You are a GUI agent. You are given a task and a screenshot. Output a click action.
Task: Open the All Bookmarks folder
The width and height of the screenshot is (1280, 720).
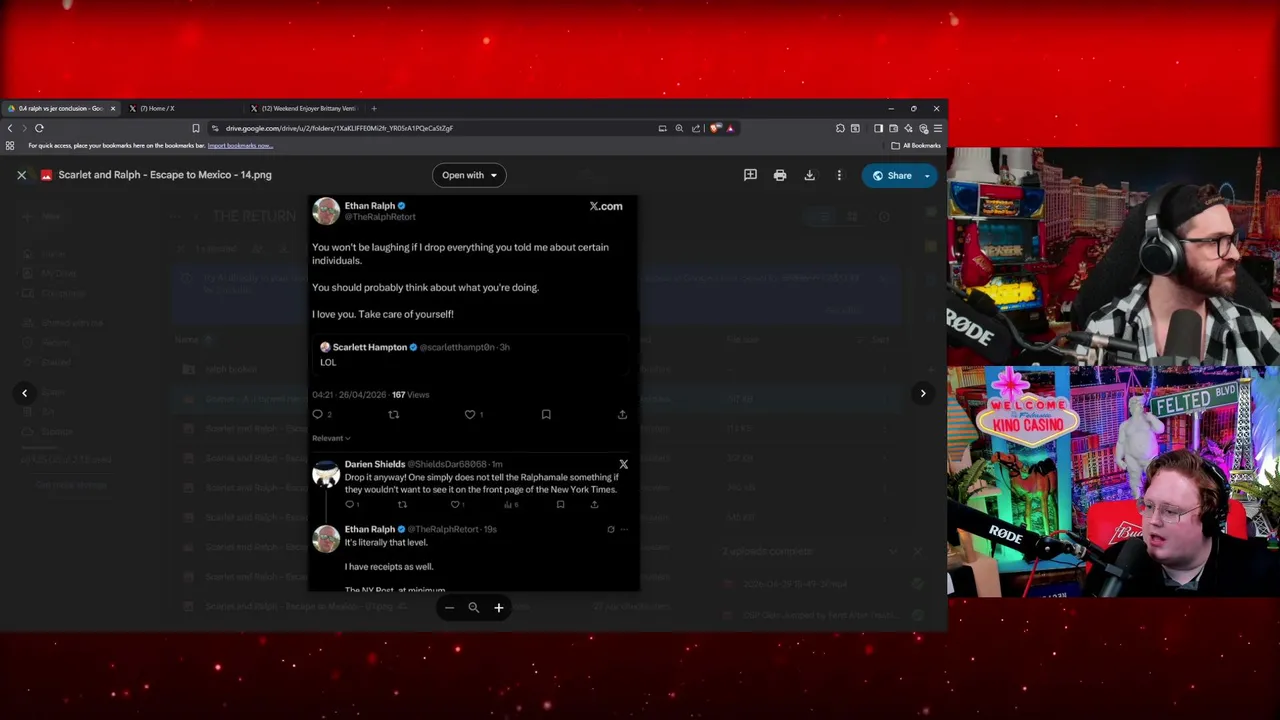916,146
